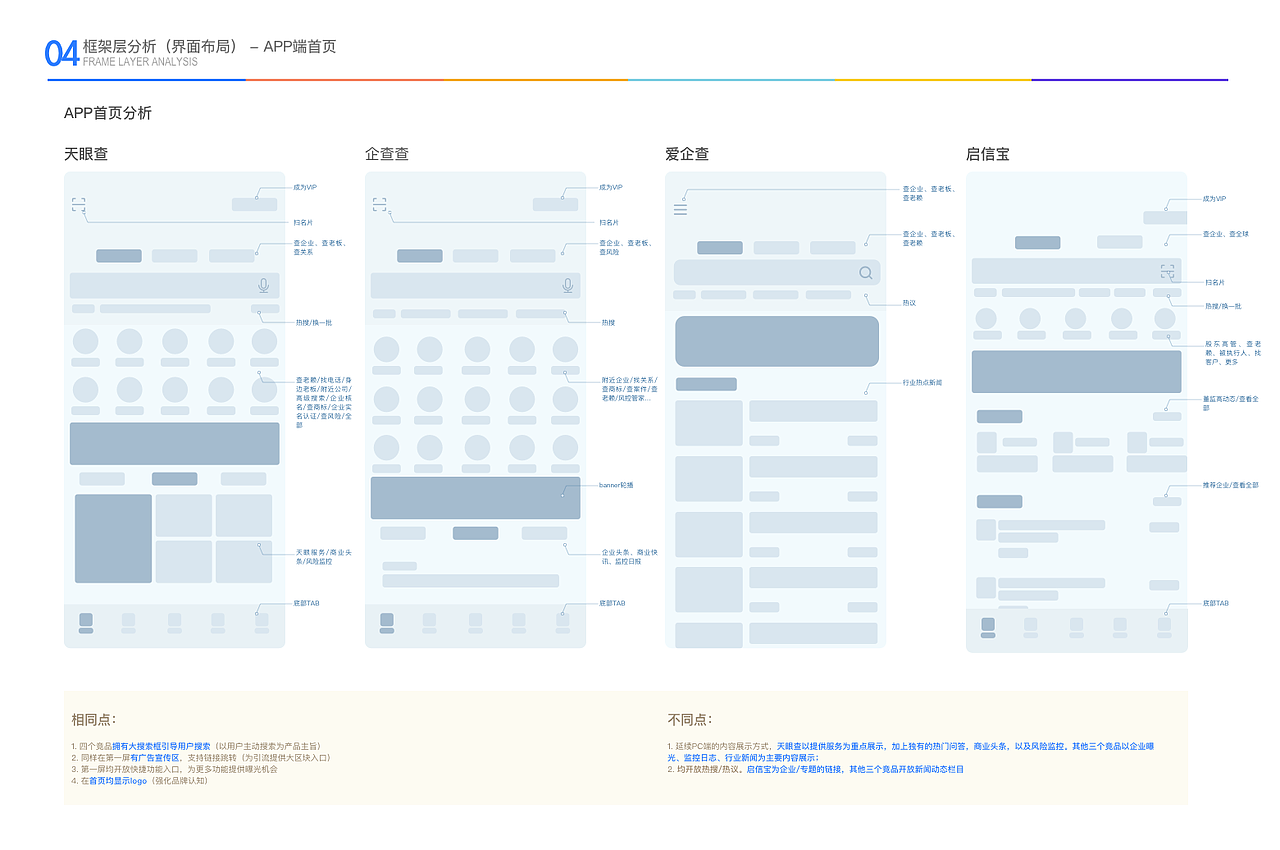Open the carousel banner in 企查查 wireframe
This screenshot has height=850, width=1280.
pyautogui.click(x=476, y=498)
